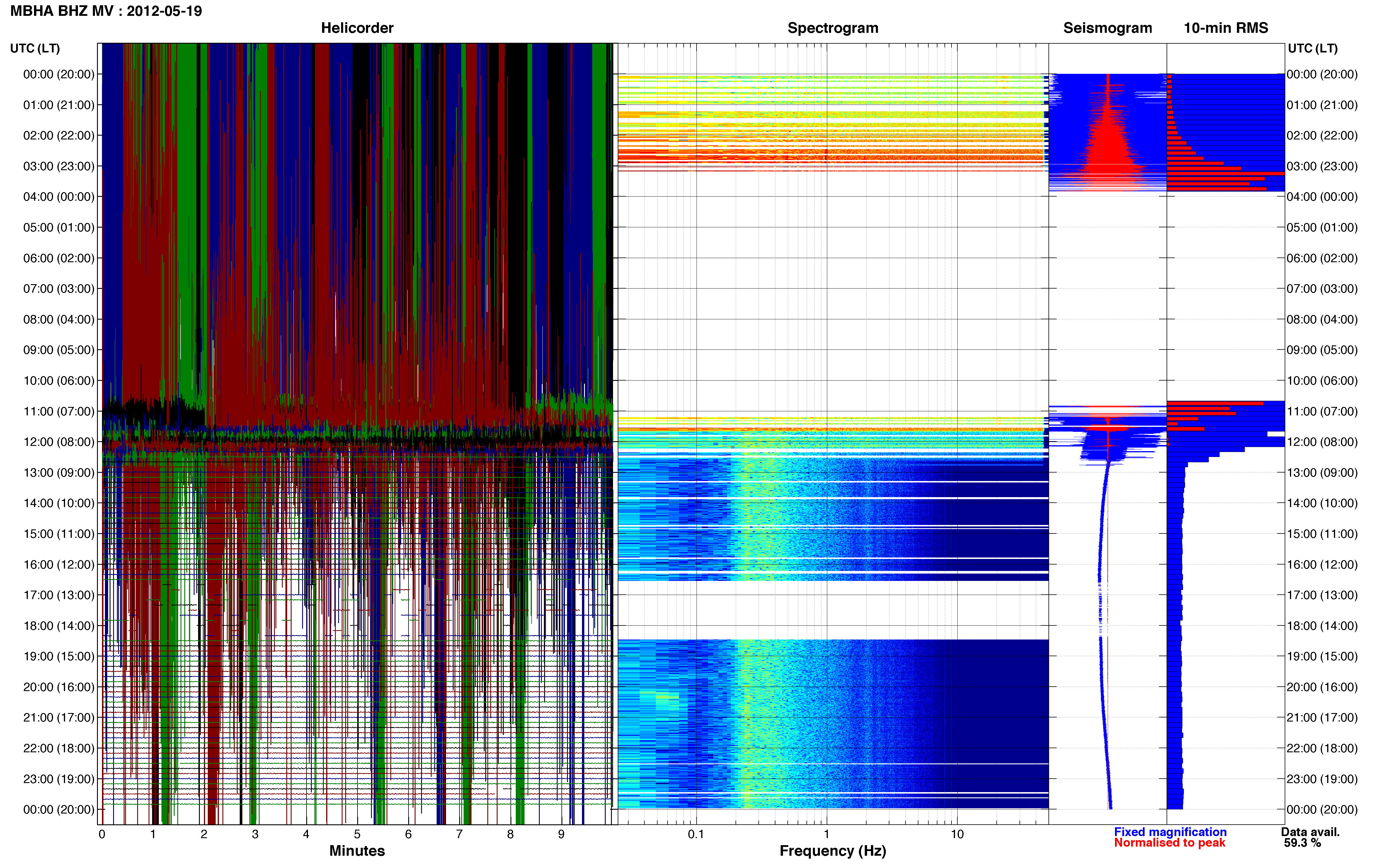Click left axis label '00:00 (20:00)' at top
This screenshot has width=1389, height=868.
59,75
